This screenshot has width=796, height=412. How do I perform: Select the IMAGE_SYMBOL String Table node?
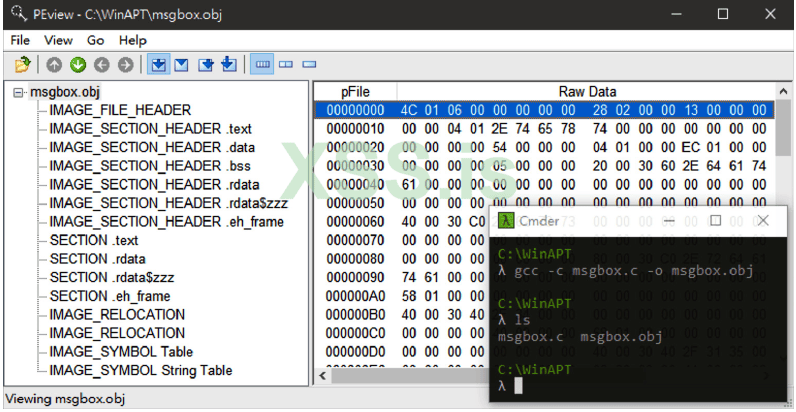(x=140, y=371)
